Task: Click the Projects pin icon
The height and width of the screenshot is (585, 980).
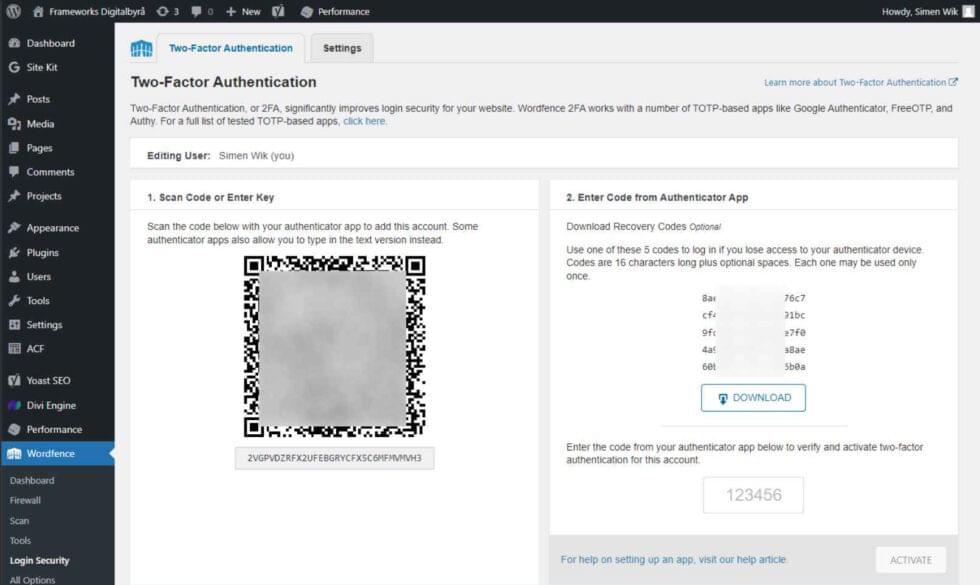Action: (x=14, y=196)
